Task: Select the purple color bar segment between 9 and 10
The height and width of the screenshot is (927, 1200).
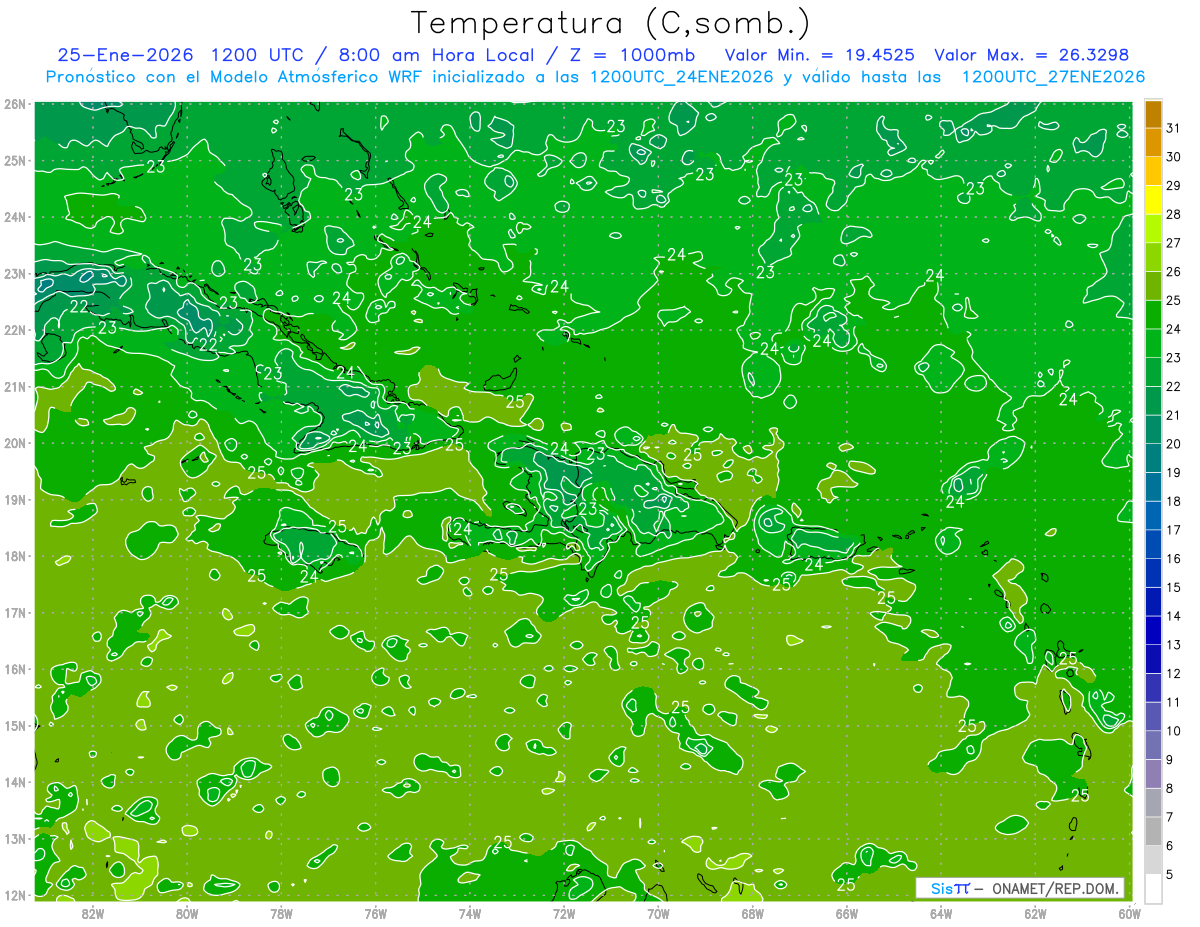Action: pyautogui.click(x=1153, y=745)
